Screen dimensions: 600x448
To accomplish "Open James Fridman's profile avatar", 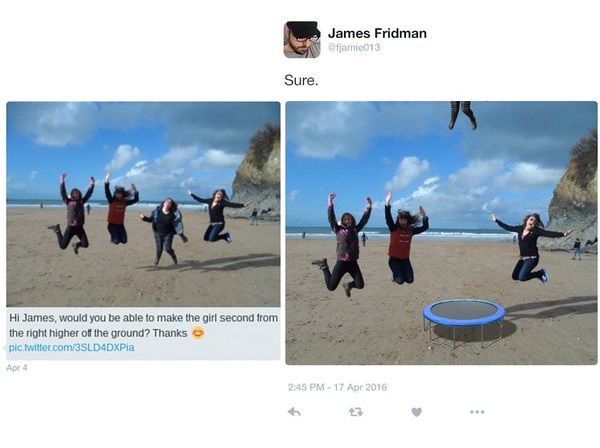I will [302, 40].
